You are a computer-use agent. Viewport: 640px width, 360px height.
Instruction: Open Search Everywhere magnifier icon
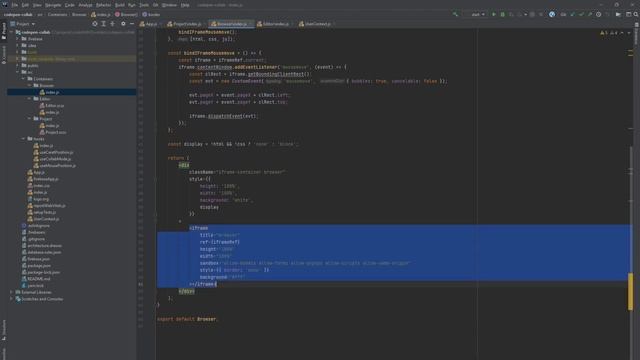coord(636,14)
